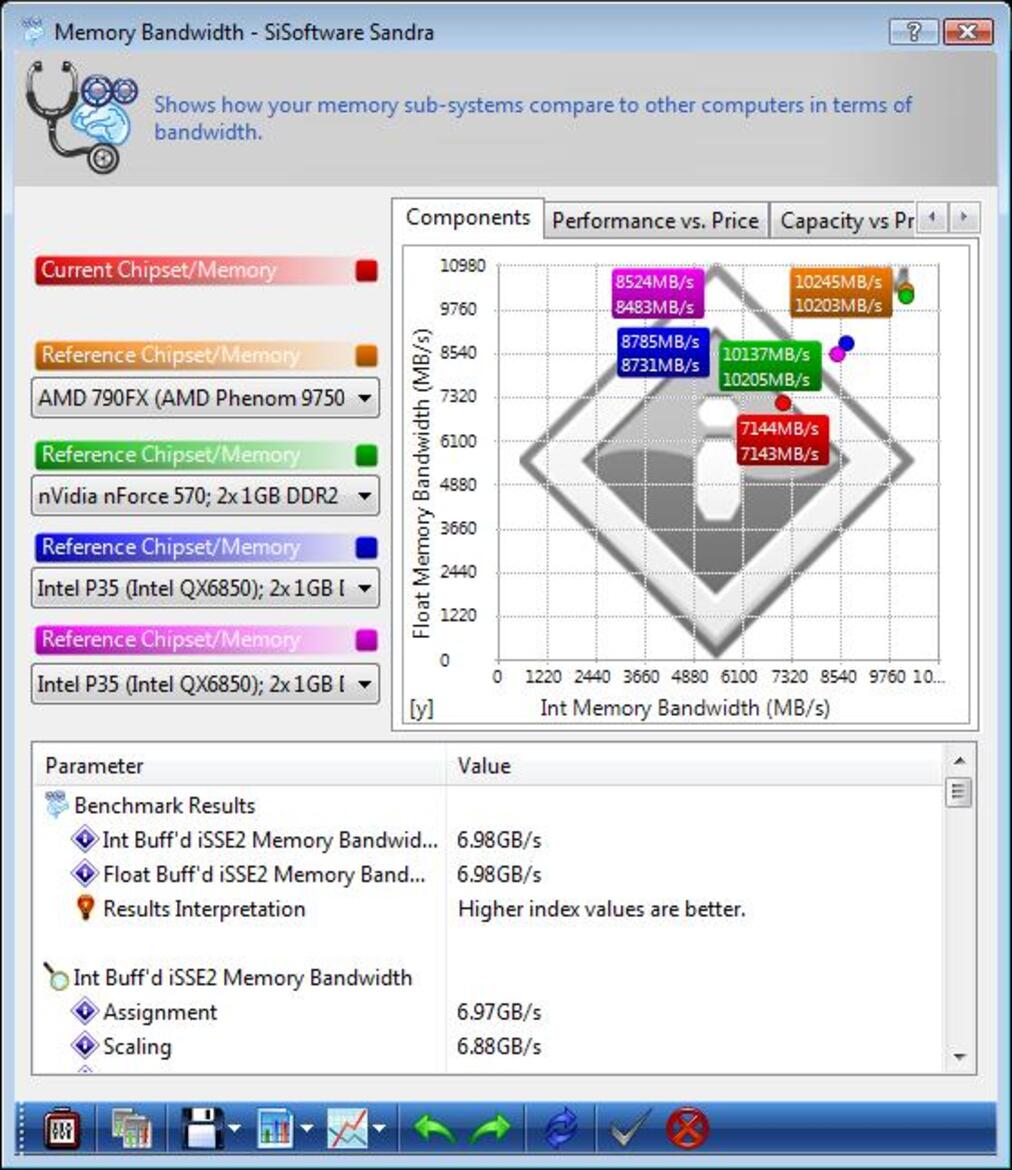This screenshot has height=1170, width=1012.
Task: Switch to the Components tab
Action: [468, 218]
